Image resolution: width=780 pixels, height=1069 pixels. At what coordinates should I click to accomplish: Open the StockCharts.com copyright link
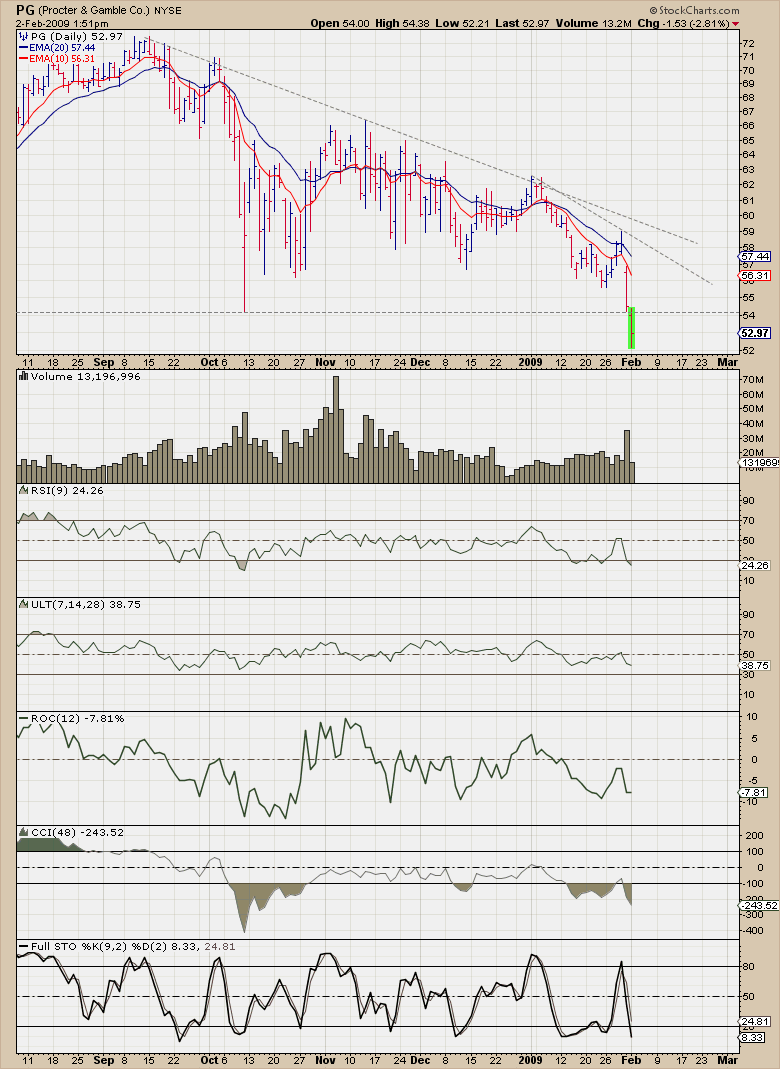pyautogui.click(x=694, y=10)
